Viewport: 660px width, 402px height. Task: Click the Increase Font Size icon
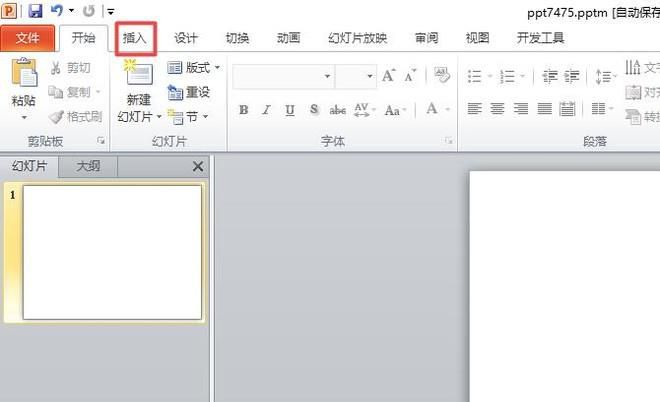coord(389,76)
